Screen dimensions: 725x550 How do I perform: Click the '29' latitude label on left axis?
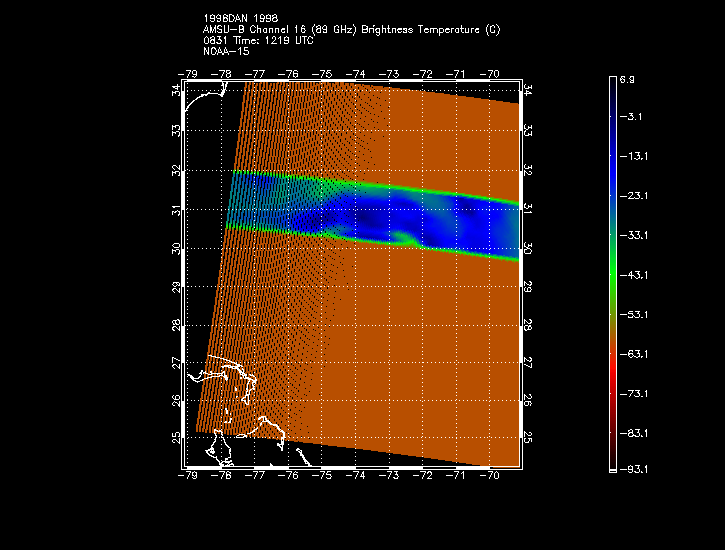pos(176,287)
